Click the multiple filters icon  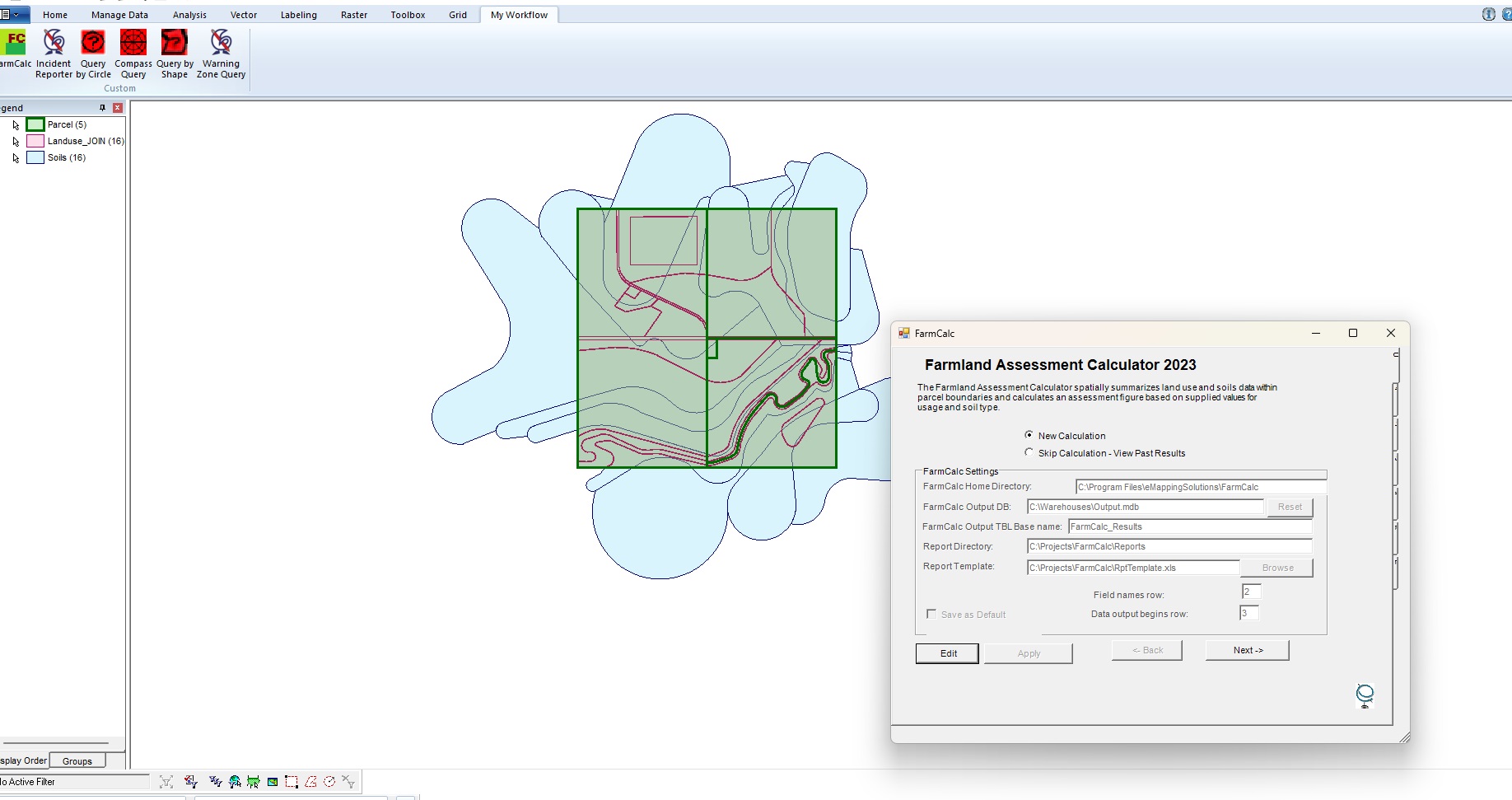(x=216, y=782)
